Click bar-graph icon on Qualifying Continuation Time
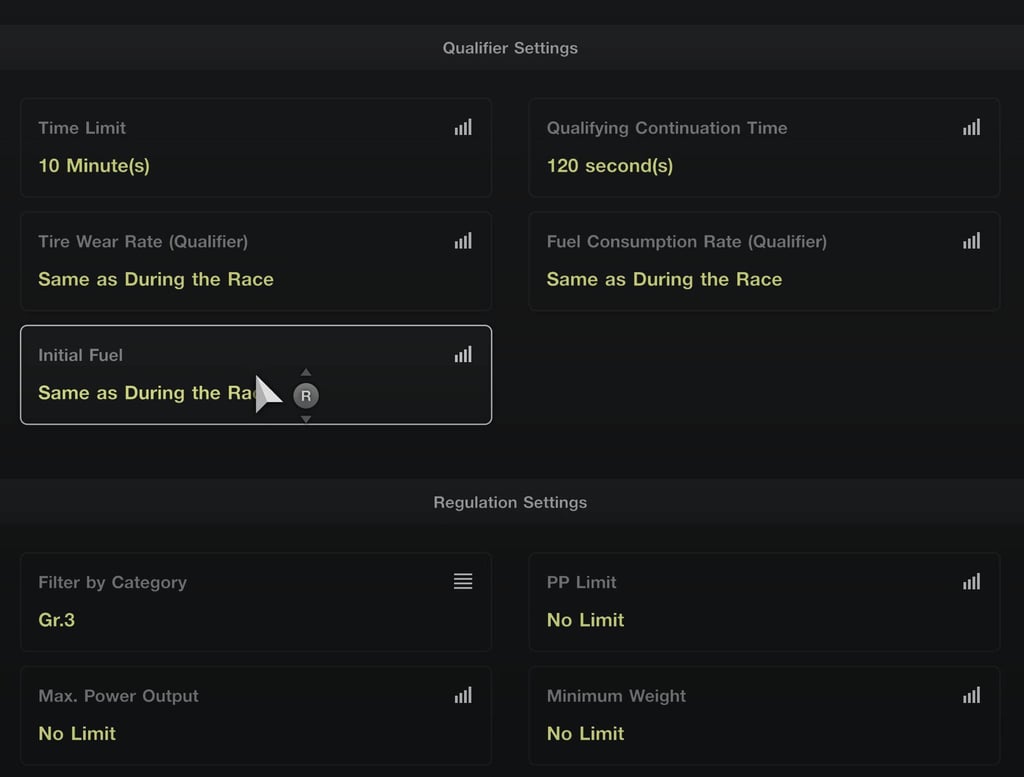The image size is (1024, 777). click(971, 127)
